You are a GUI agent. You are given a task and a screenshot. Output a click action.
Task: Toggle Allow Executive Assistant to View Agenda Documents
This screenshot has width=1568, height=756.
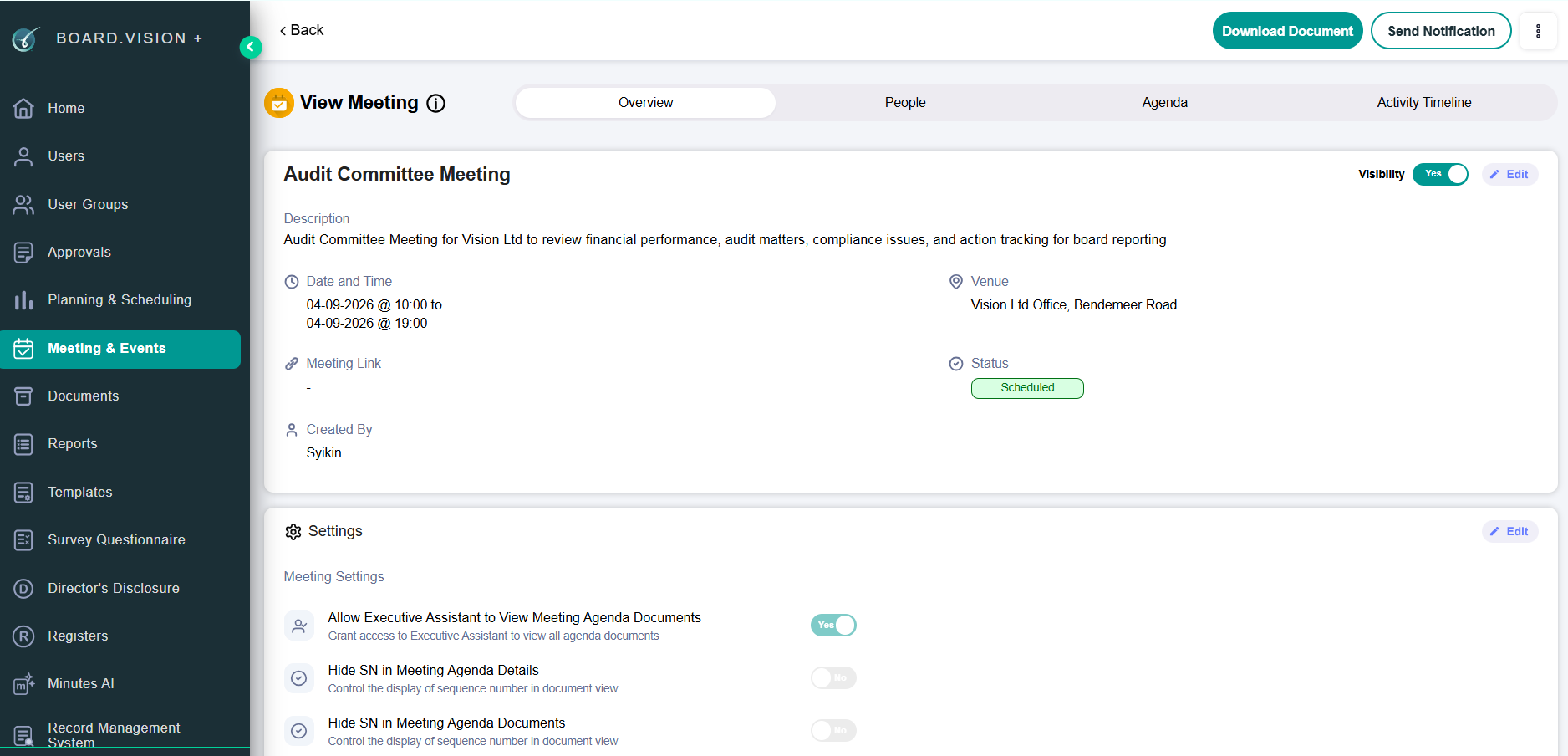tap(833, 625)
